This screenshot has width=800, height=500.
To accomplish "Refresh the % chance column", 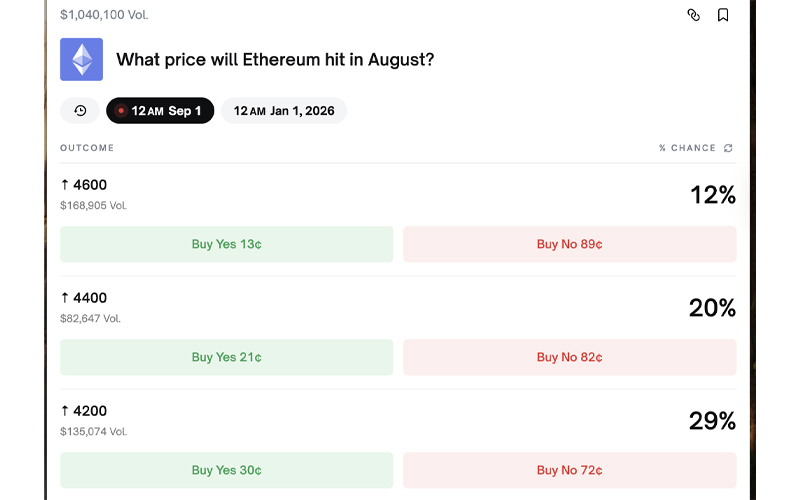I will coord(728,148).
